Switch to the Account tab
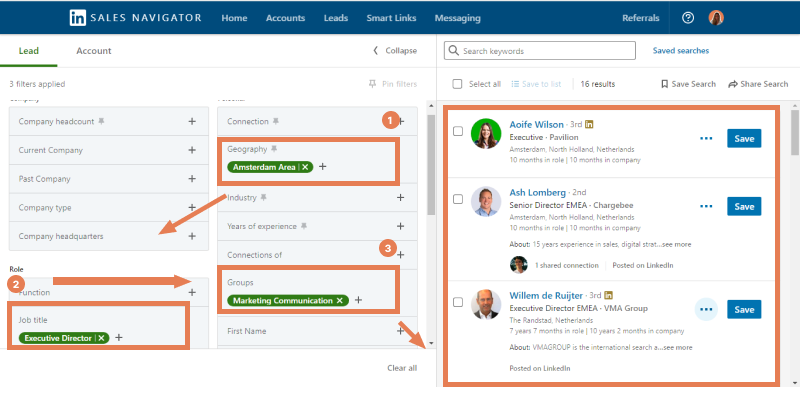Image resolution: width=800 pixels, height=407 pixels. [x=94, y=50]
